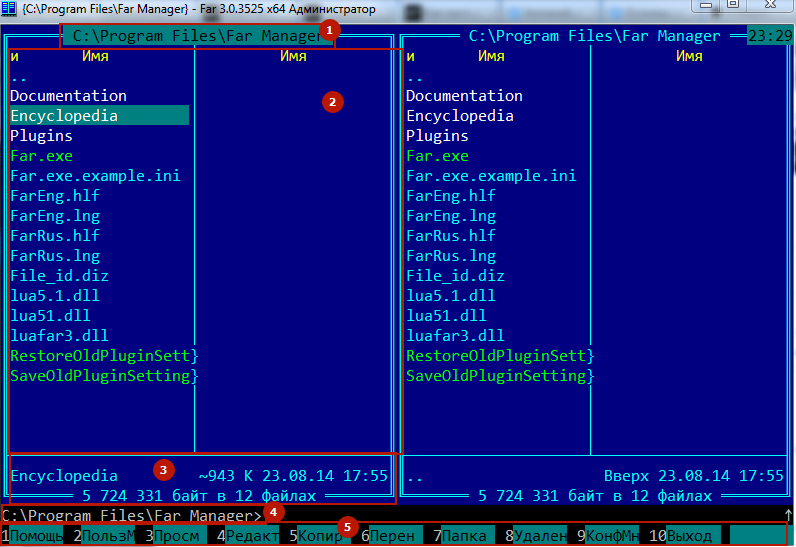Select luafar3.dll in the right panel
Image resolution: width=796 pixels, height=547 pixels.
[x=455, y=335]
